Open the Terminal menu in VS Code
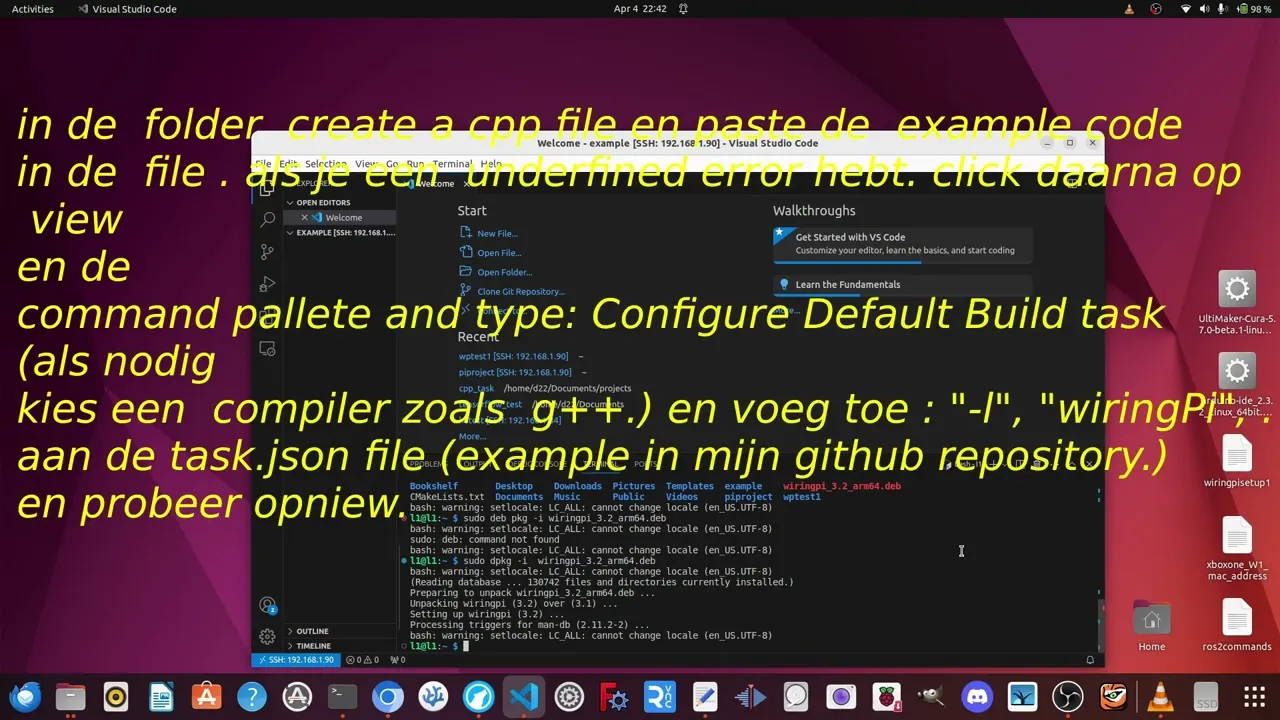This screenshot has height=720, width=1280. tap(452, 164)
